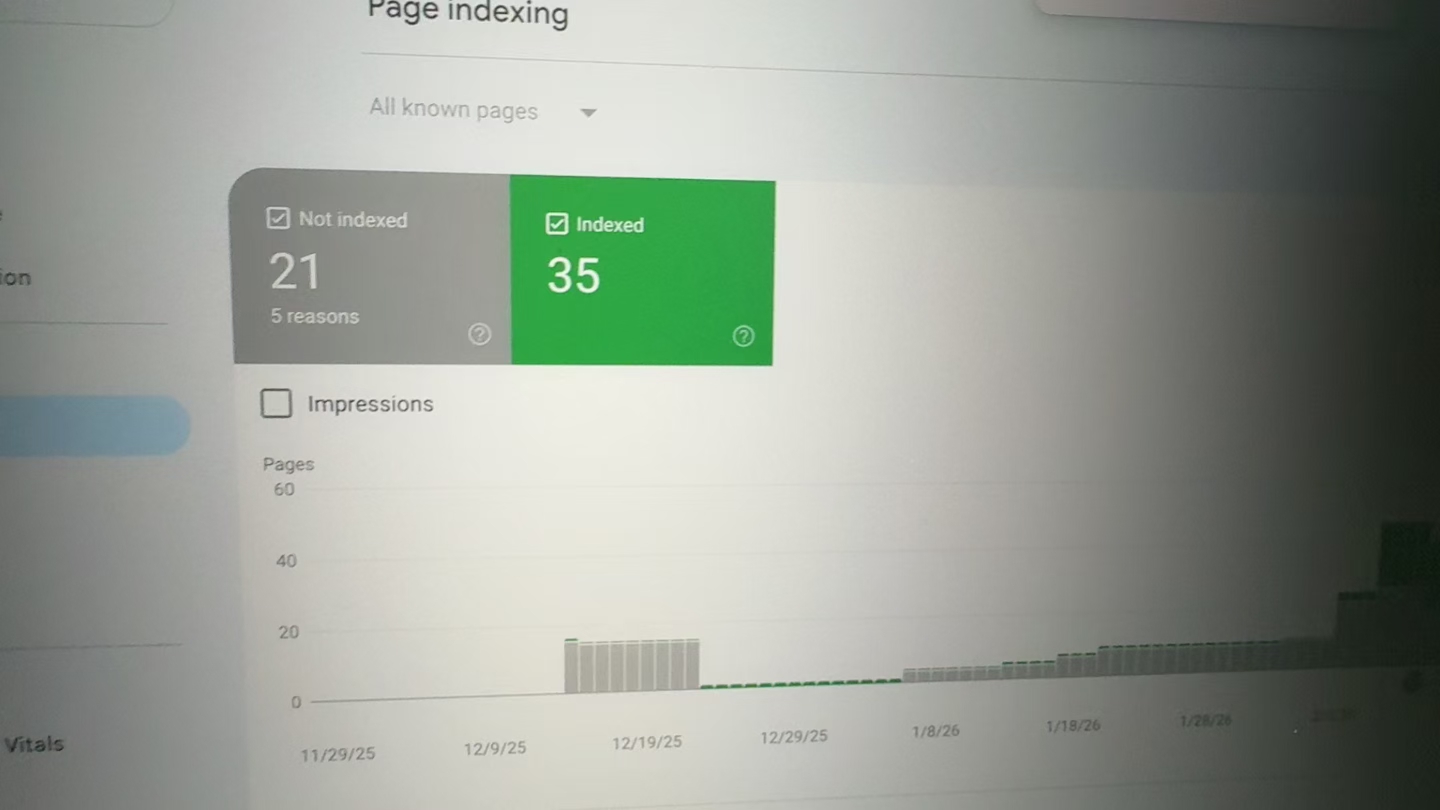This screenshot has width=1440, height=810.
Task: Click the 60 value on chart axis
Action: coord(284,489)
